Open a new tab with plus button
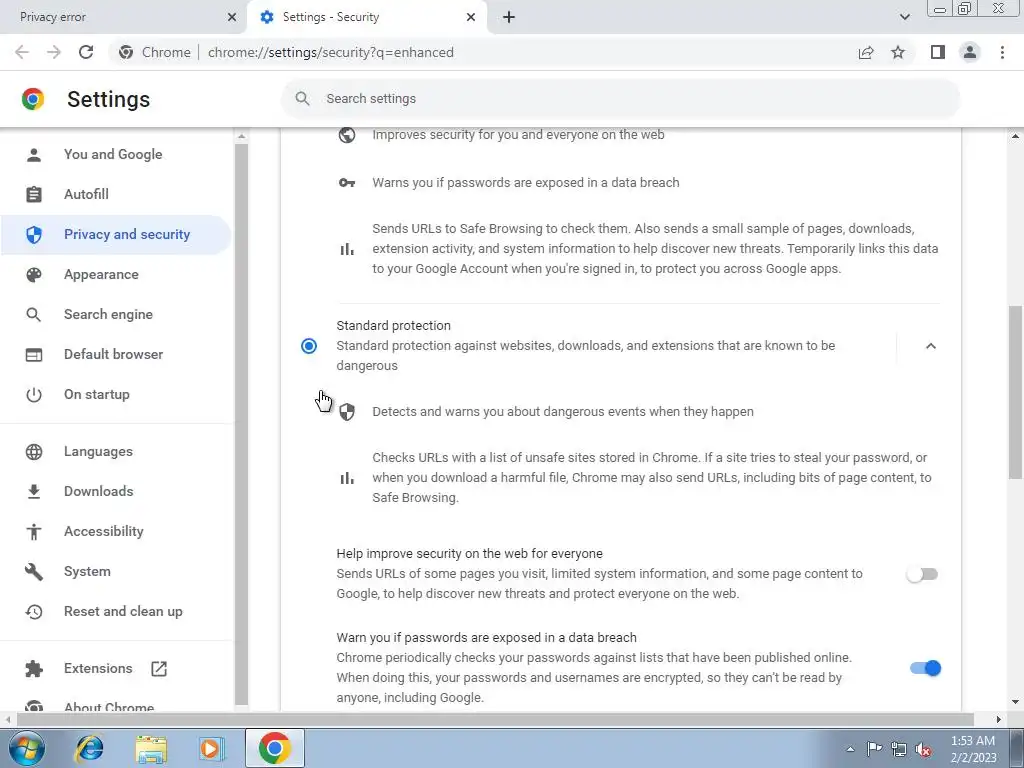The height and width of the screenshot is (768, 1024). [x=509, y=17]
